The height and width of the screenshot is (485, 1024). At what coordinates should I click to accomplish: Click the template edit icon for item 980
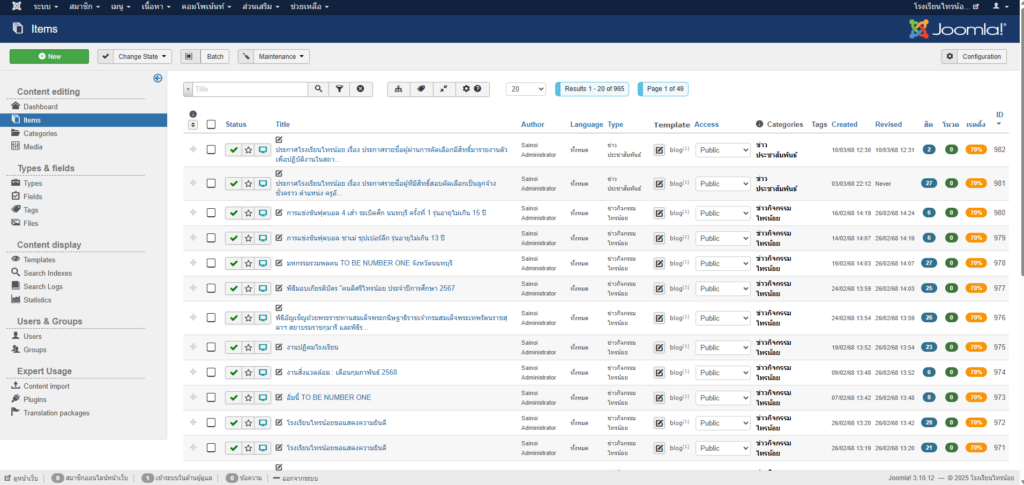coord(659,211)
